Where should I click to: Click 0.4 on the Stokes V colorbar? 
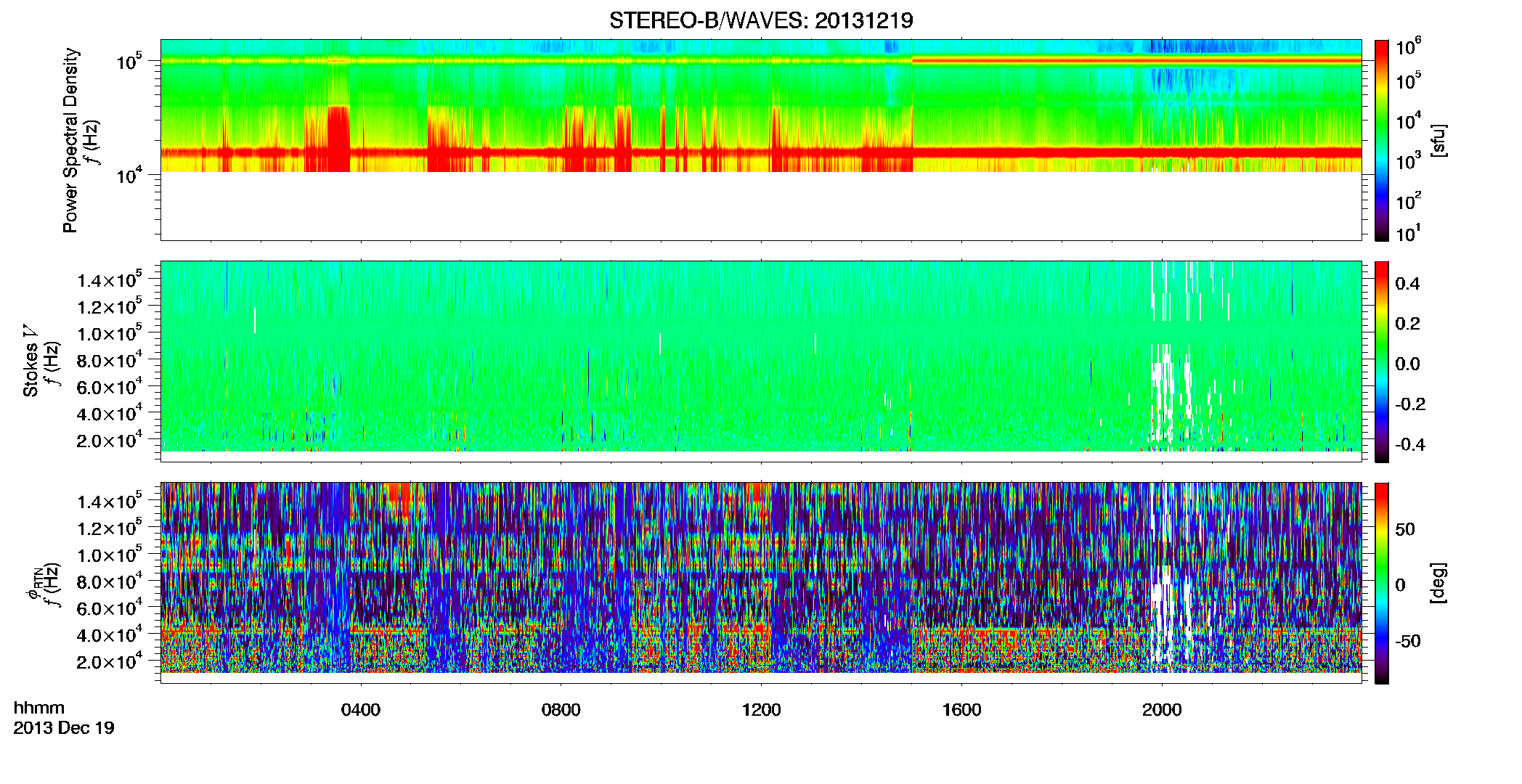[x=1407, y=284]
